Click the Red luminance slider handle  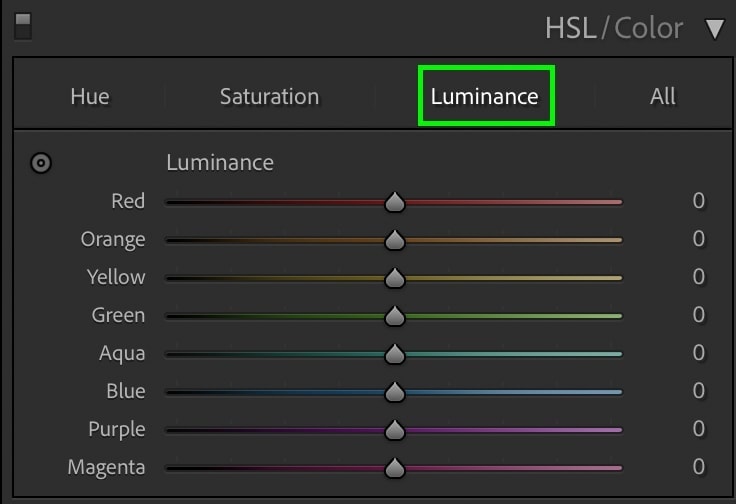pyautogui.click(x=395, y=202)
